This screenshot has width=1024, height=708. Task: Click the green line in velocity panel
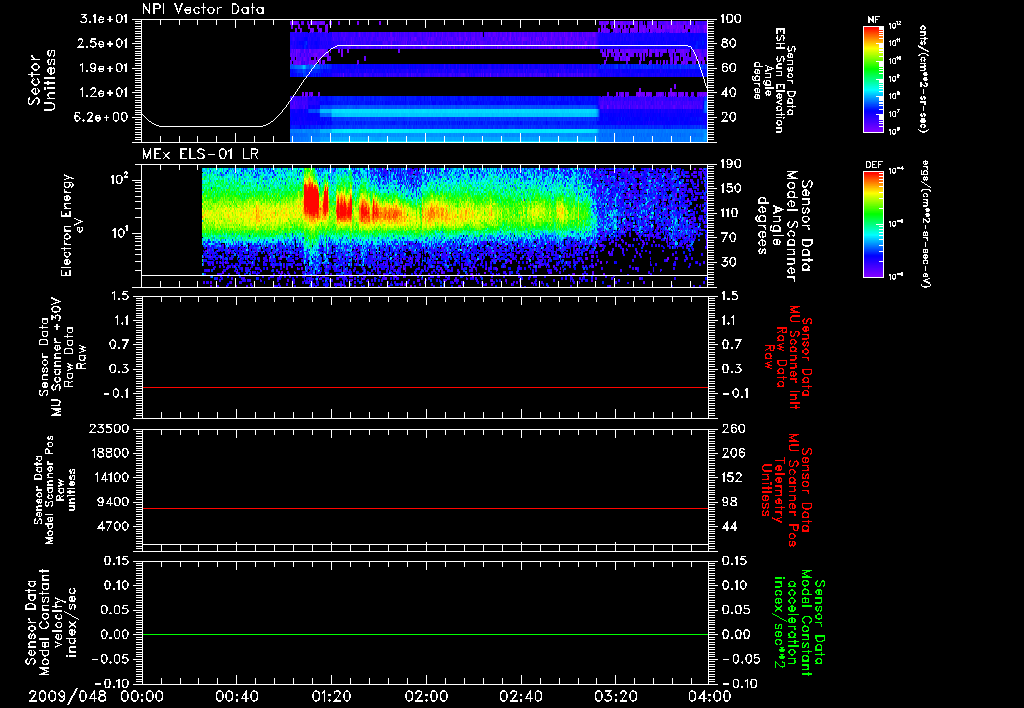(424, 634)
